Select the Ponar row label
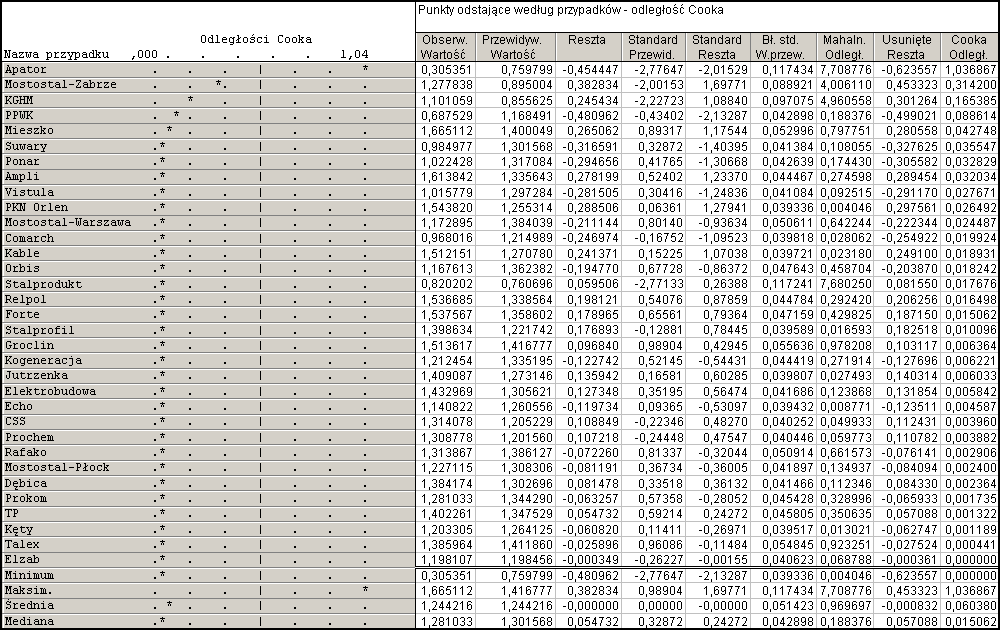The height and width of the screenshot is (630, 1000). point(22,161)
